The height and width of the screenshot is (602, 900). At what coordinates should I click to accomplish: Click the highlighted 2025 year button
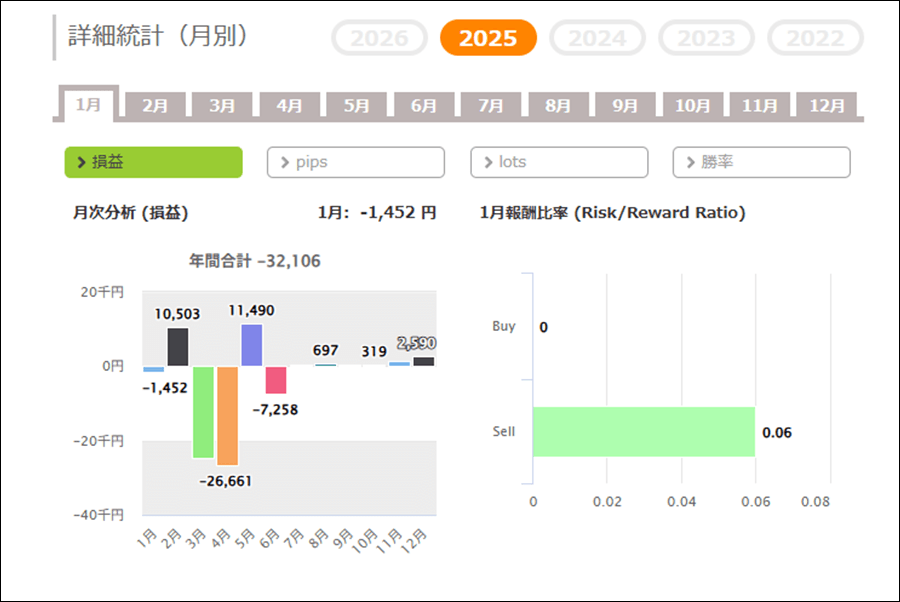click(488, 39)
